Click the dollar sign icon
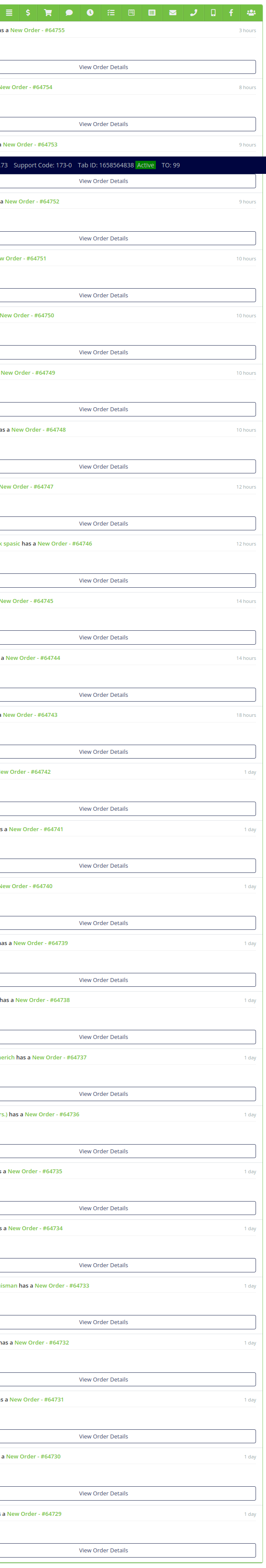 (x=28, y=12)
